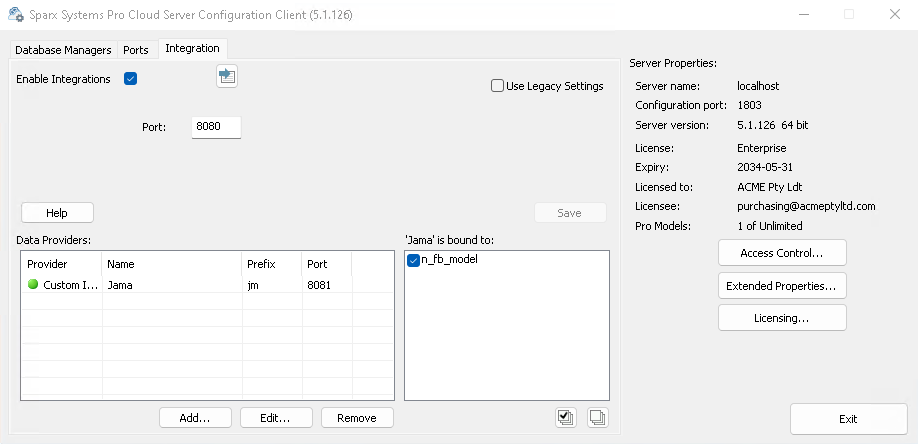Click the green status indicator for Jama
The width and height of the screenshot is (918, 444).
[x=33, y=285]
